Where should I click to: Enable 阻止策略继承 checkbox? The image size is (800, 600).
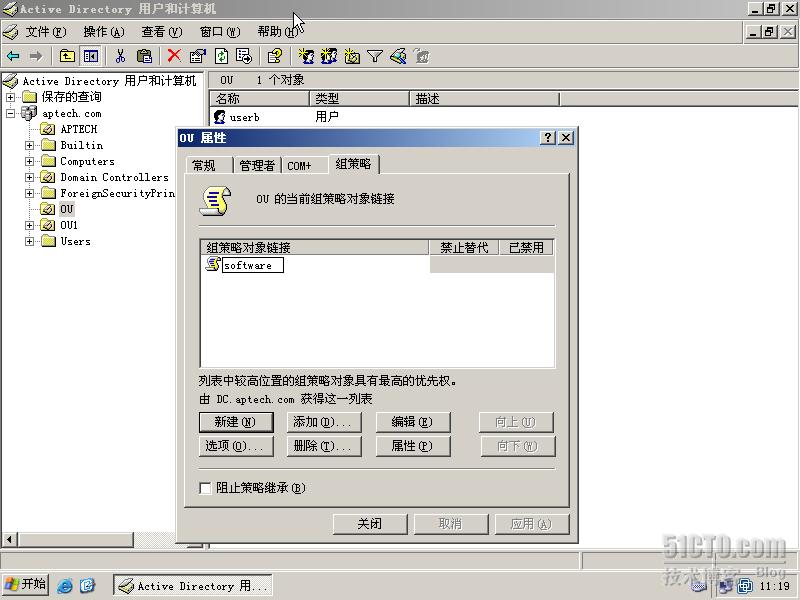coord(205,488)
